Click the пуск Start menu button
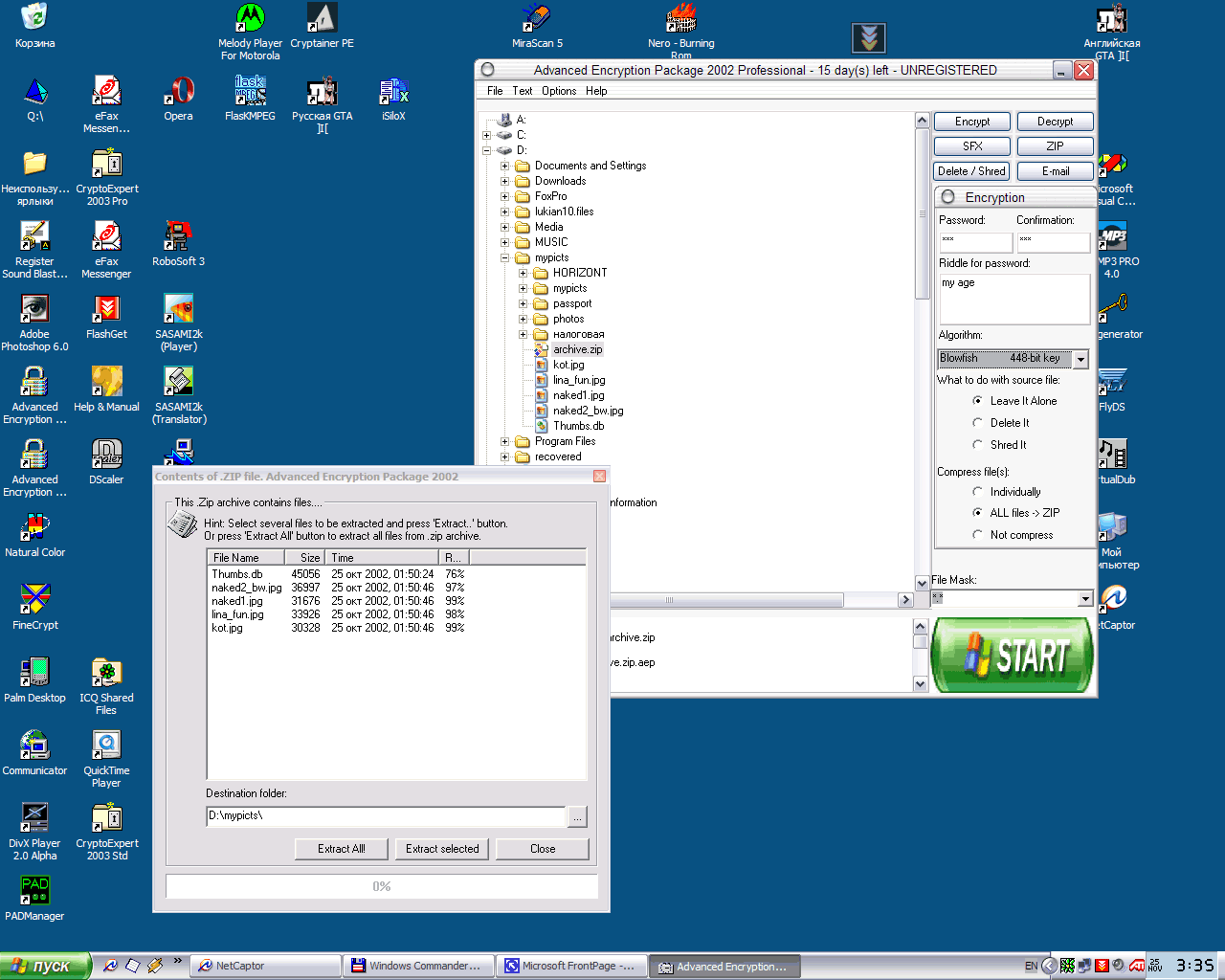The width and height of the screenshot is (1225, 980). coord(45,966)
